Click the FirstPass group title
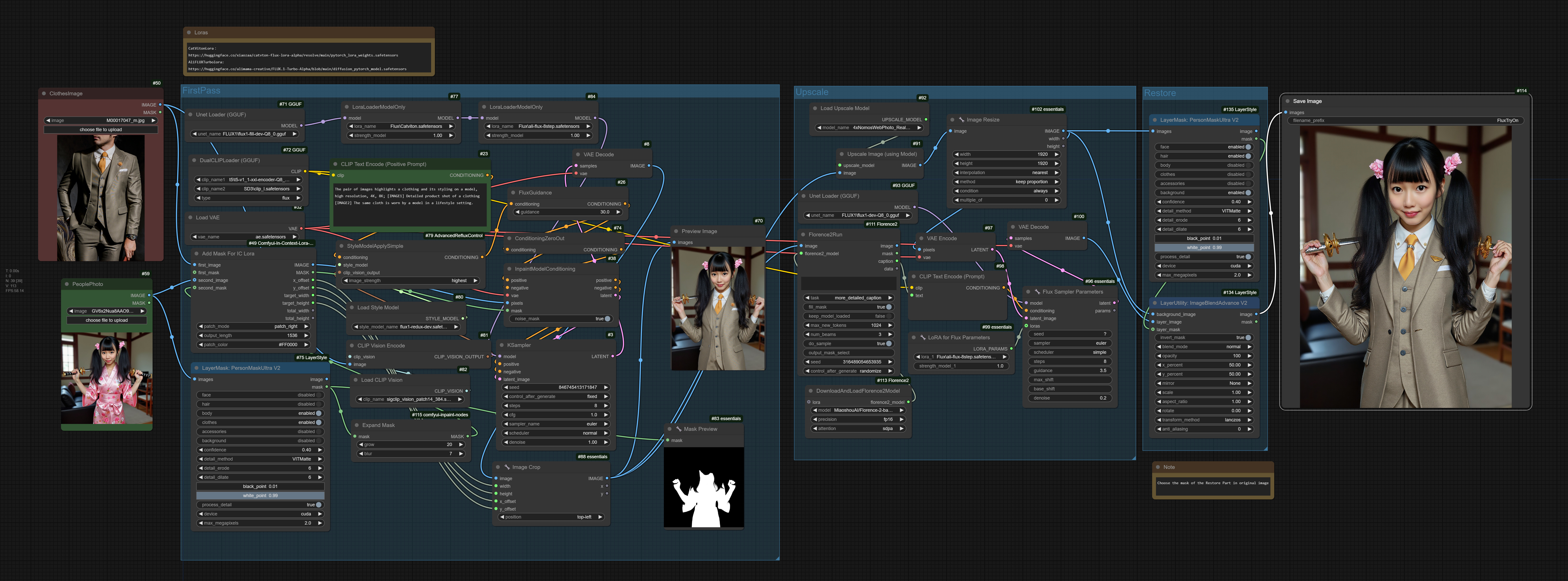1568x581 pixels. (x=201, y=91)
